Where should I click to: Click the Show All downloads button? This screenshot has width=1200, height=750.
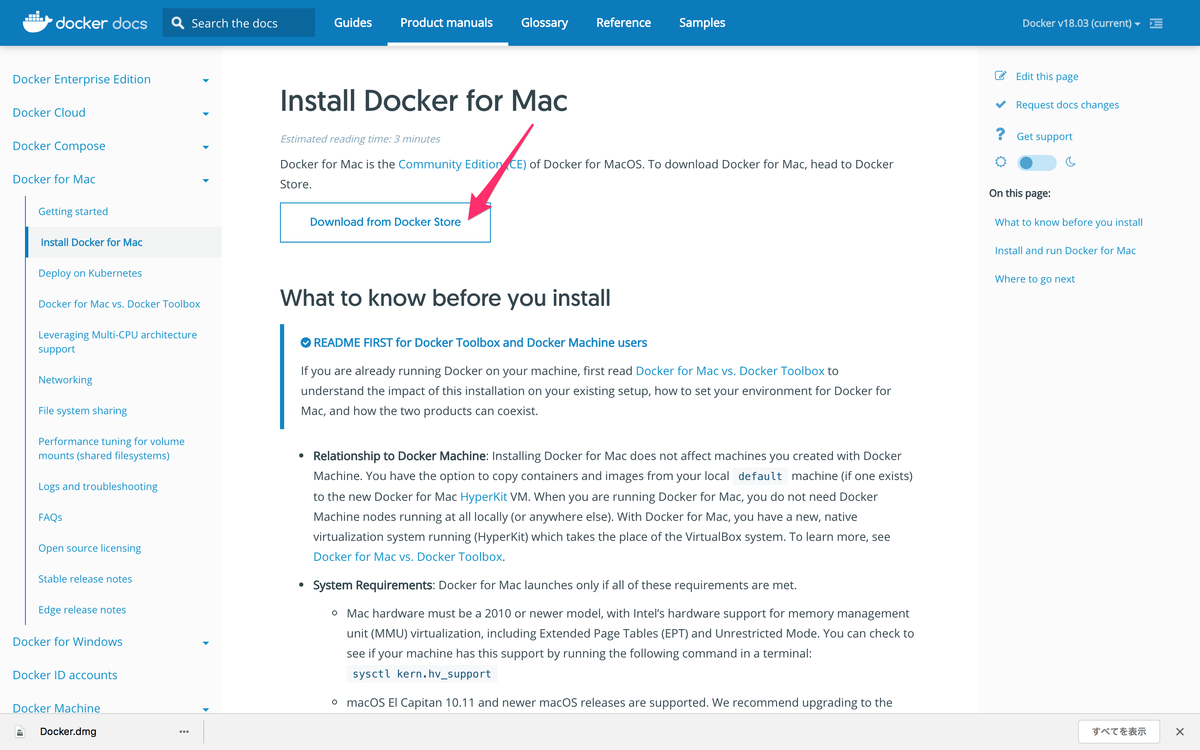[x=1119, y=732]
